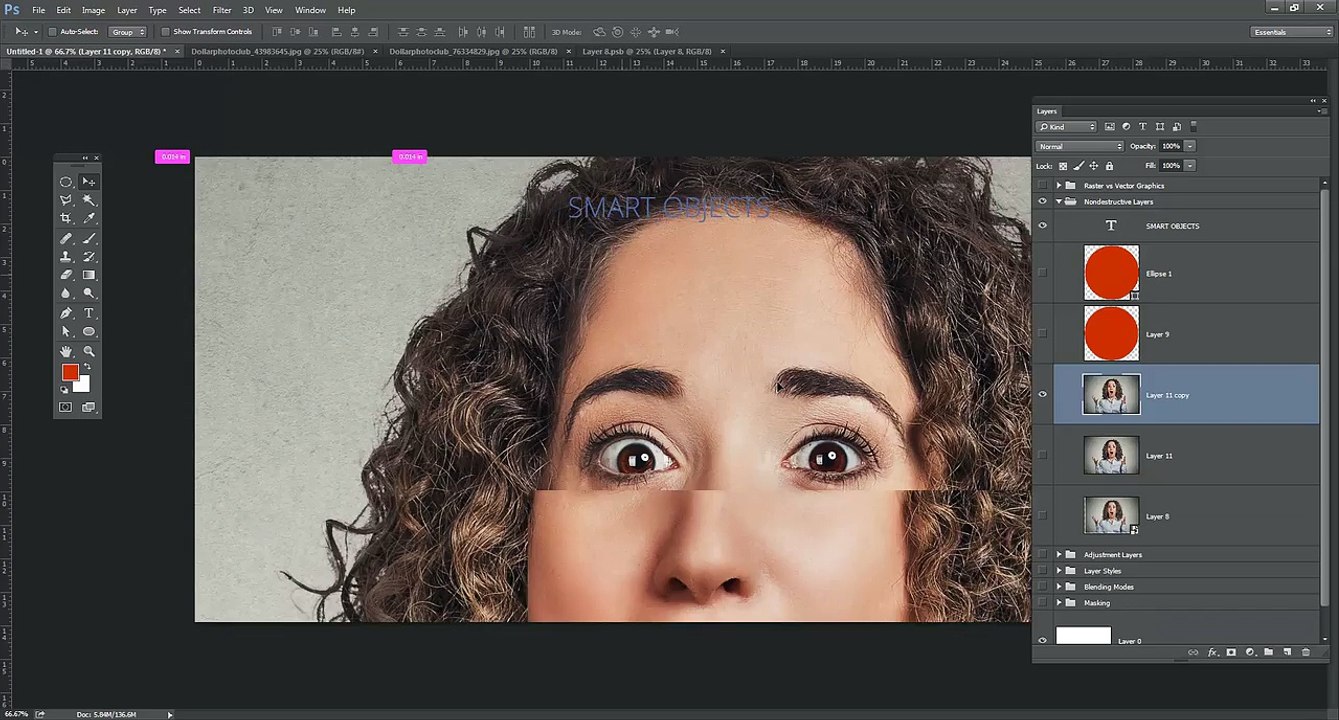1339x720 pixels.
Task: Expand the Adjustment Layers group
Action: tap(1059, 555)
